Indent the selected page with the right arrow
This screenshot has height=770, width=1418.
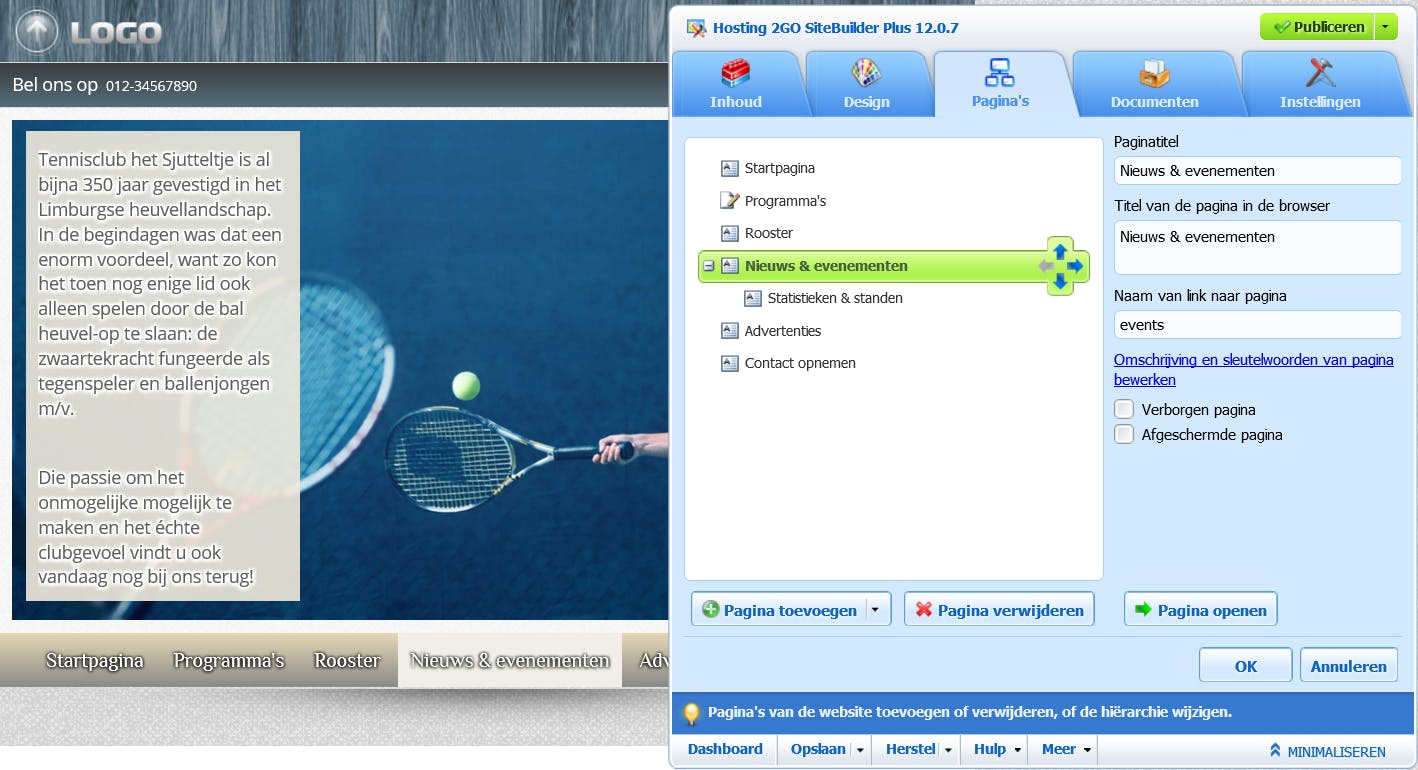(x=1076, y=266)
